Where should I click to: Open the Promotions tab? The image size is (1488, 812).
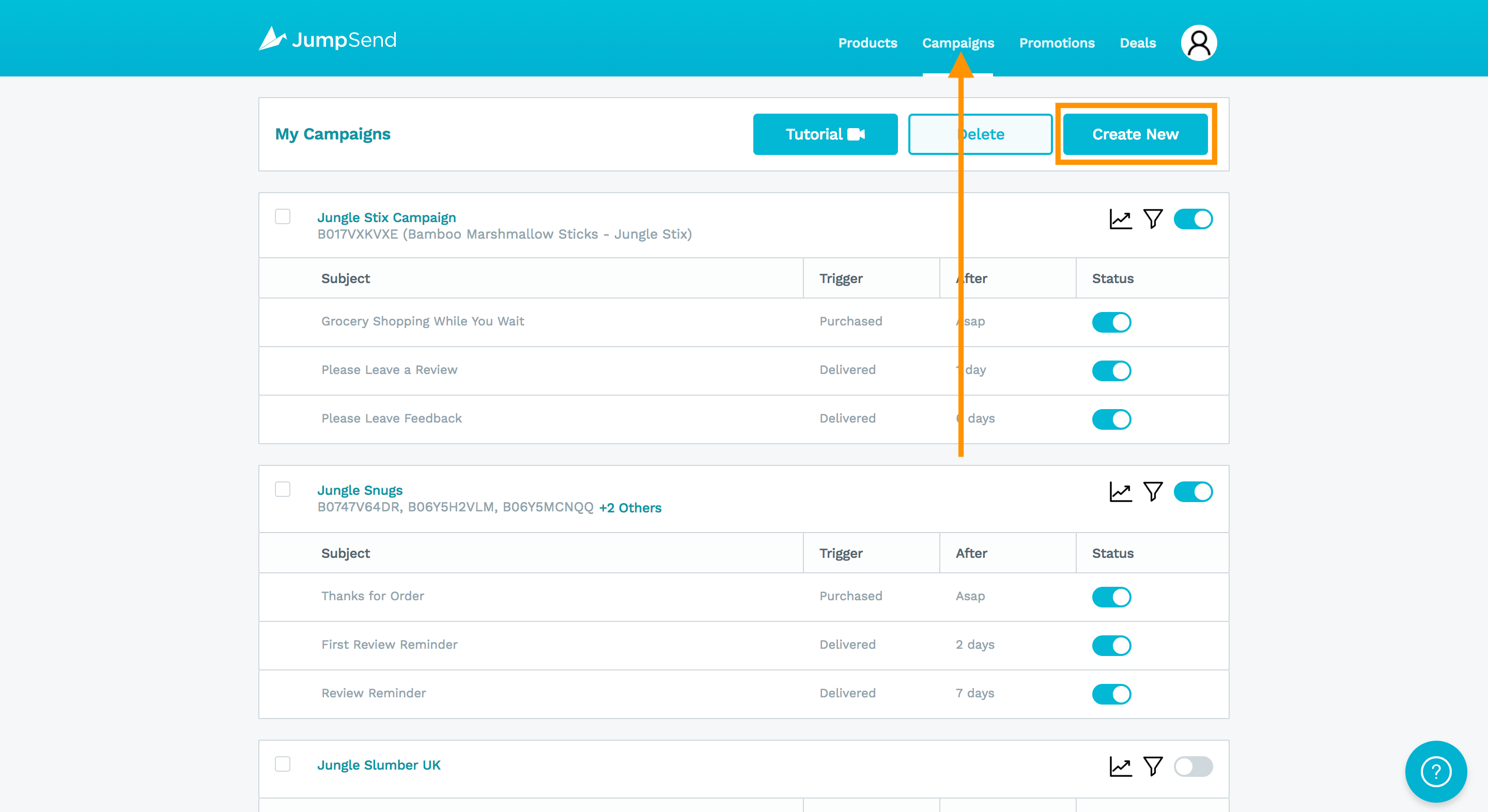coord(1057,43)
